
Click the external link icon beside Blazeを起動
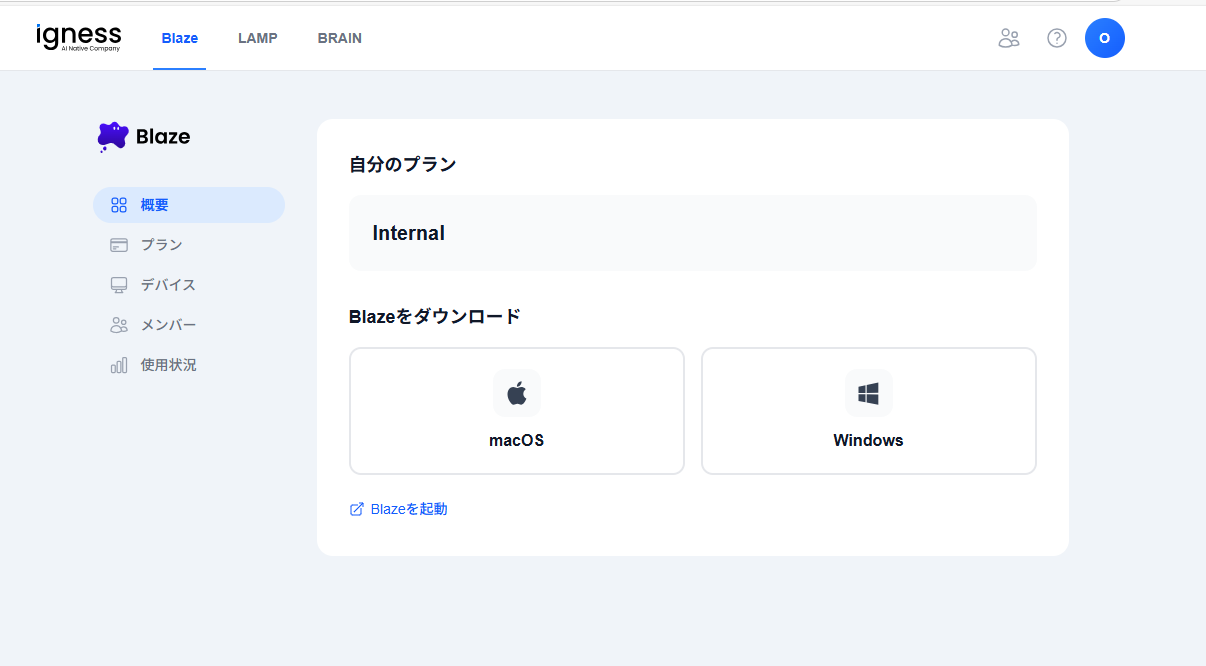point(356,509)
